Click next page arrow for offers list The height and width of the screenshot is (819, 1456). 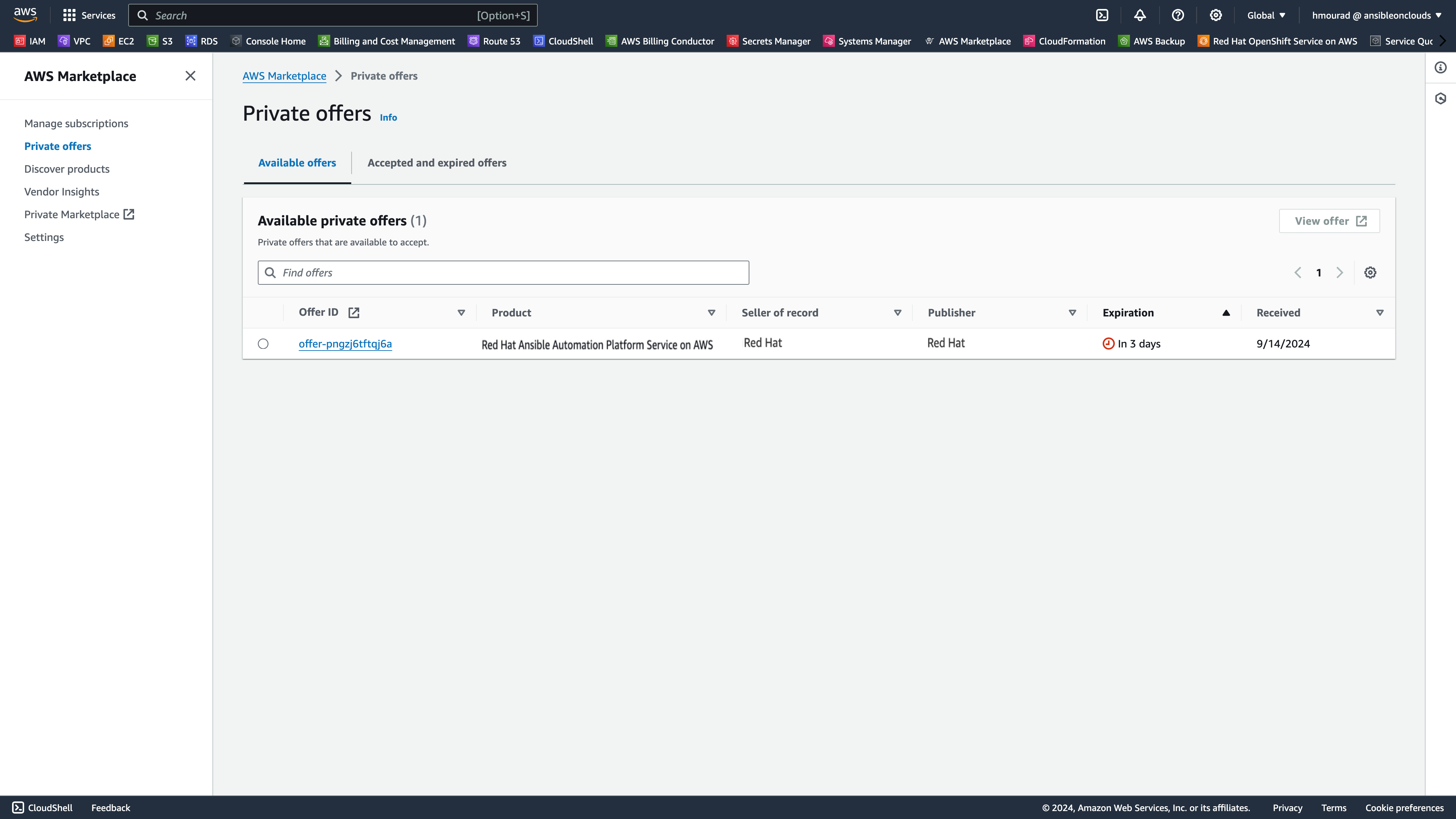tap(1340, 272)
